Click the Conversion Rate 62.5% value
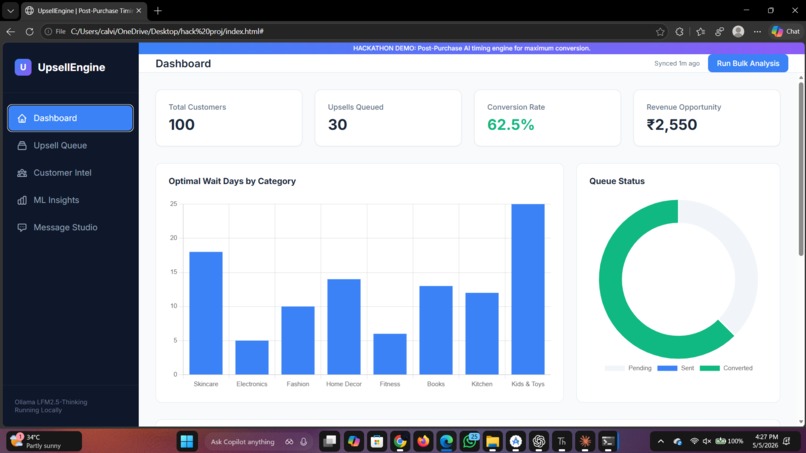This screenshot has width=806, height=453. tap(510, 124)
